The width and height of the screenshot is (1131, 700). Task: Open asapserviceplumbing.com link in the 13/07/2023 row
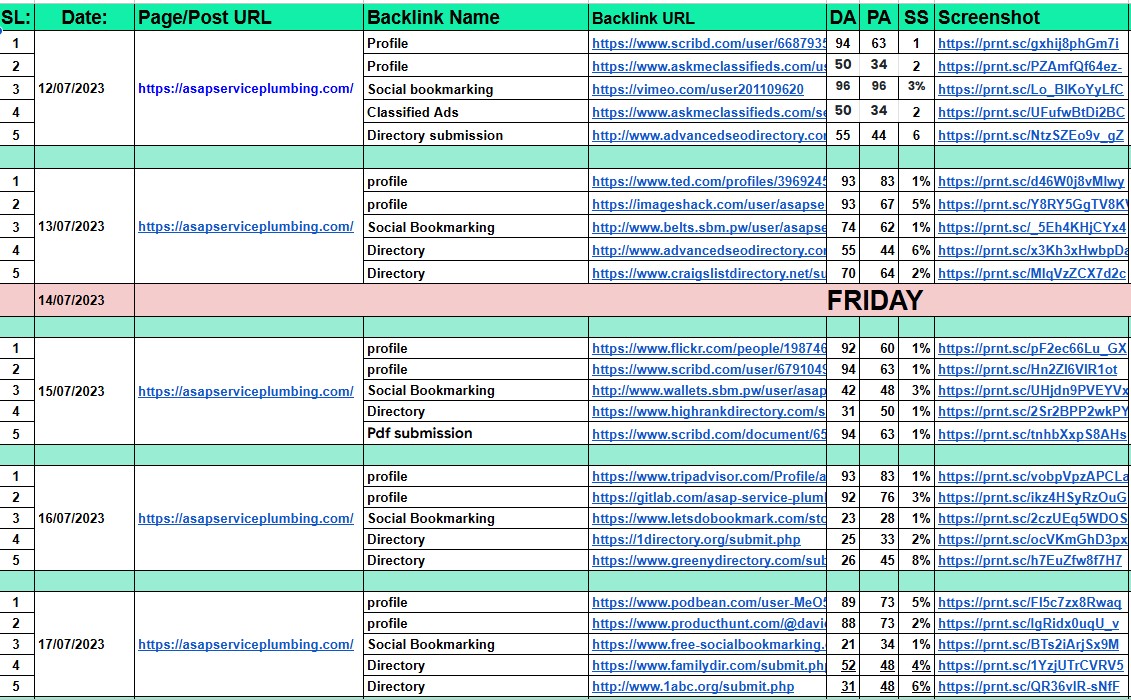246,227
